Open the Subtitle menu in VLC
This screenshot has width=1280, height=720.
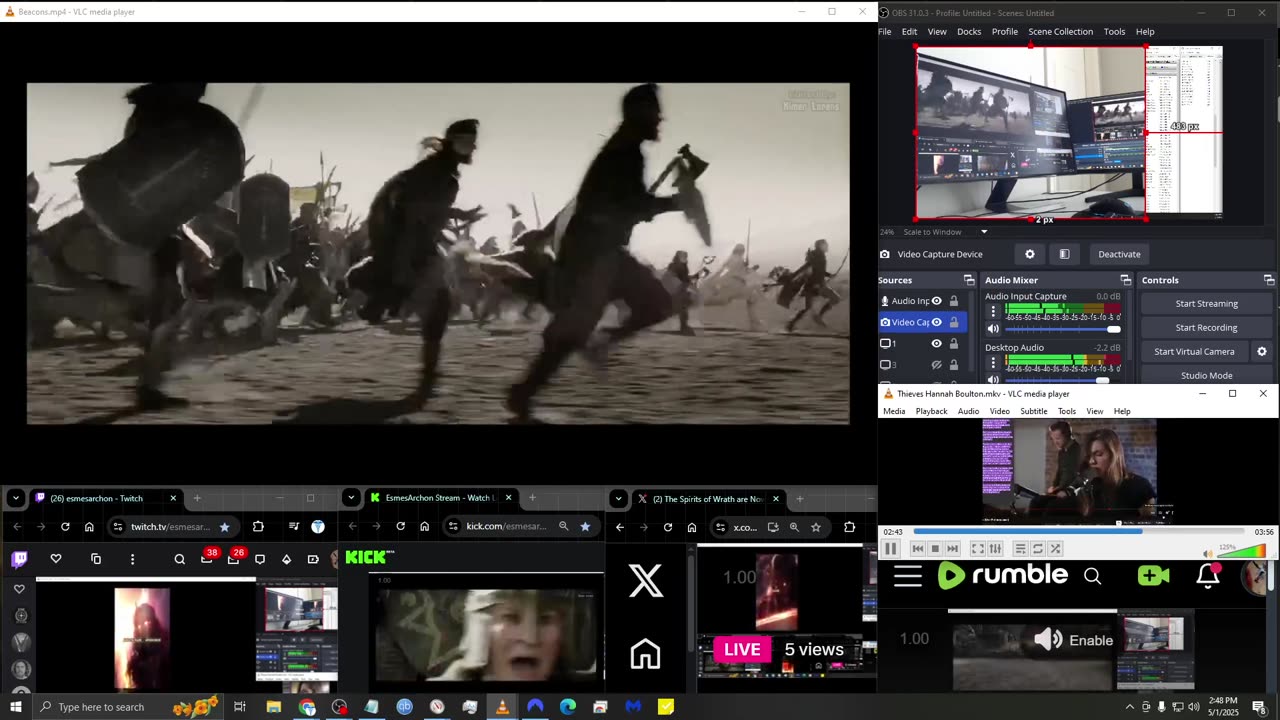coord(1034,411)
